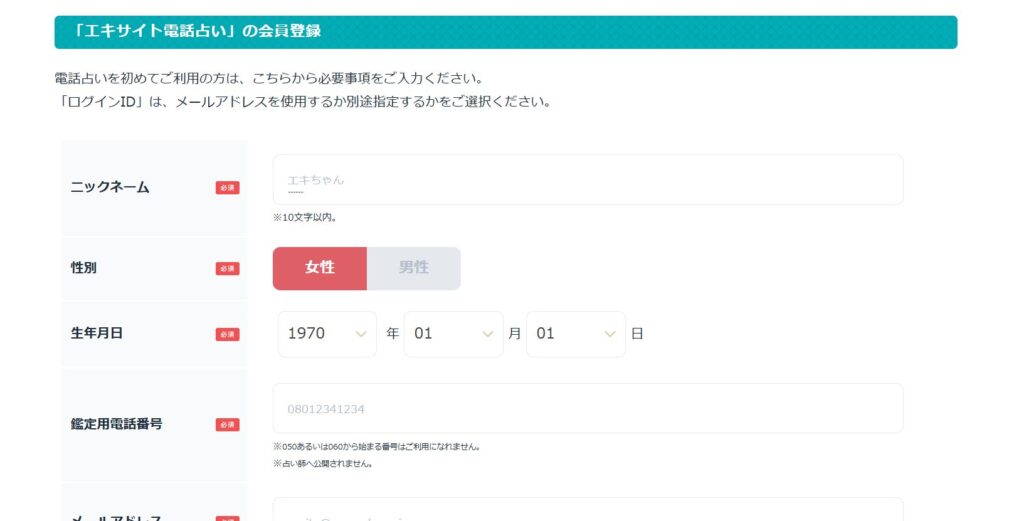The width and height of the screenshot is (1024, 521).
Task: Select 女性 as gender
Action: pos(320,268)
